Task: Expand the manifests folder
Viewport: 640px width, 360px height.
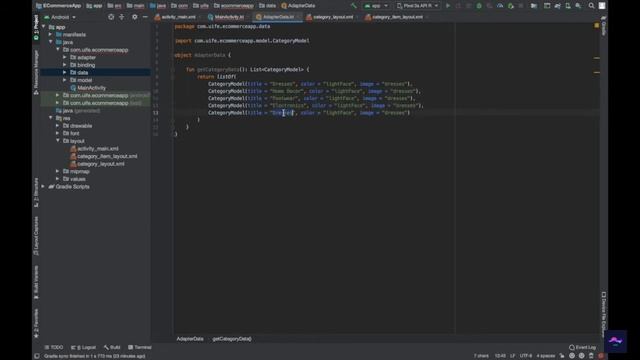Action: click(51, 35)
